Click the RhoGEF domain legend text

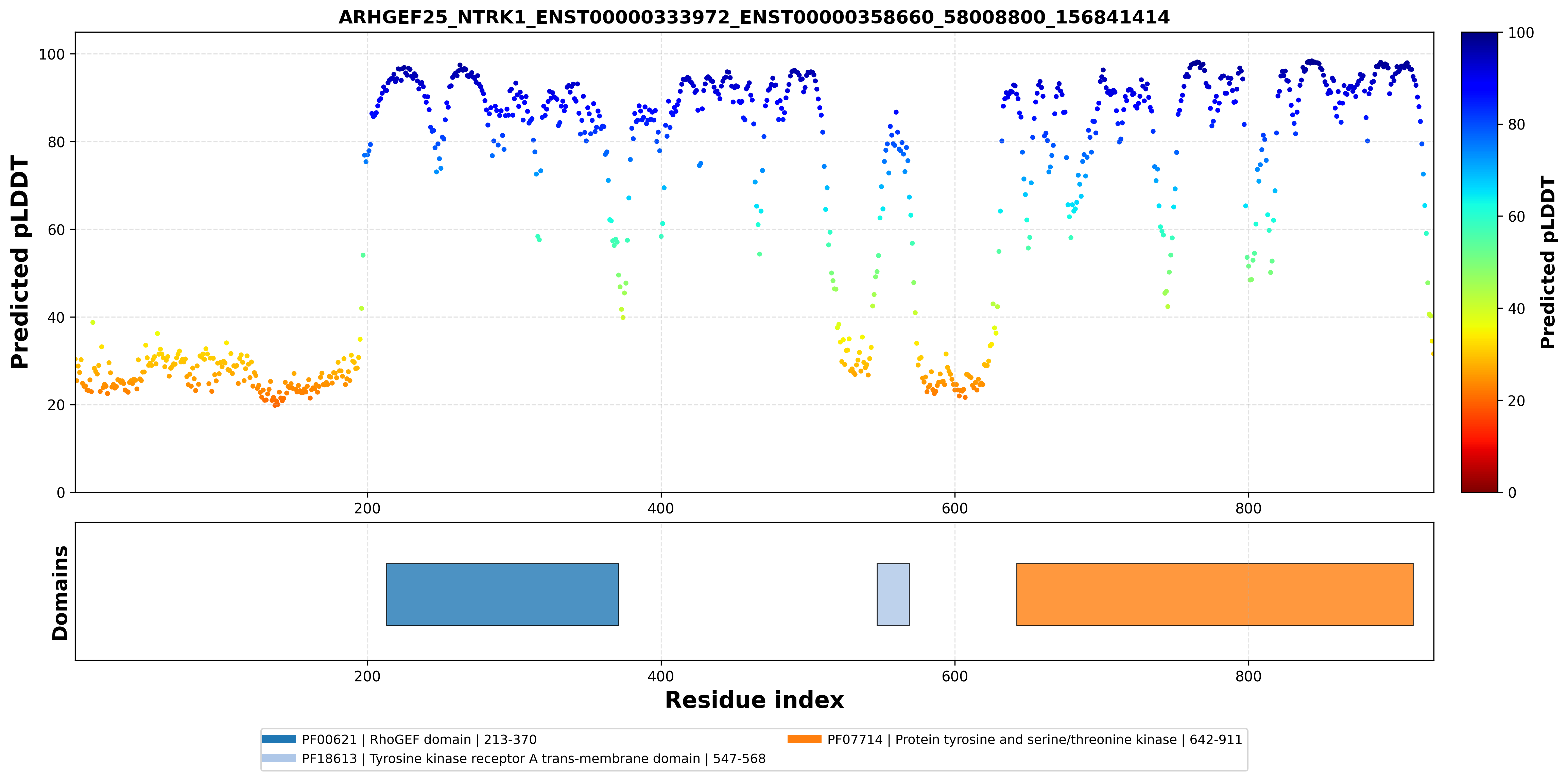coord(419,740)
